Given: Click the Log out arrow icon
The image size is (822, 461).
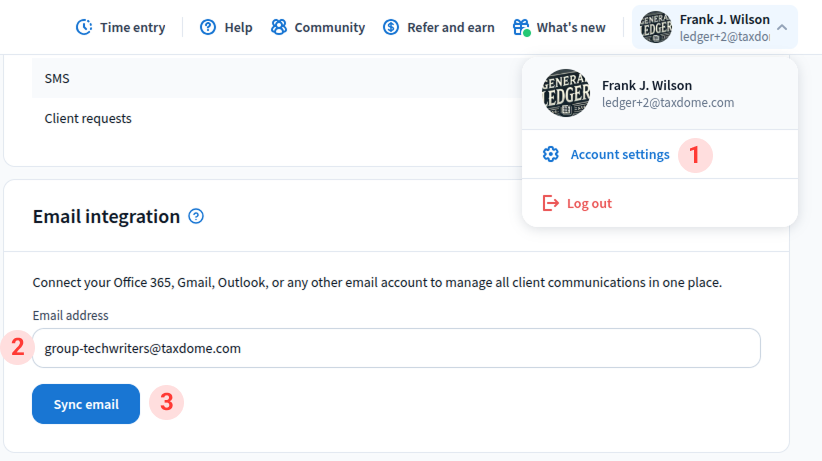Looking at the screenshot, I should (x=550, y=203).
